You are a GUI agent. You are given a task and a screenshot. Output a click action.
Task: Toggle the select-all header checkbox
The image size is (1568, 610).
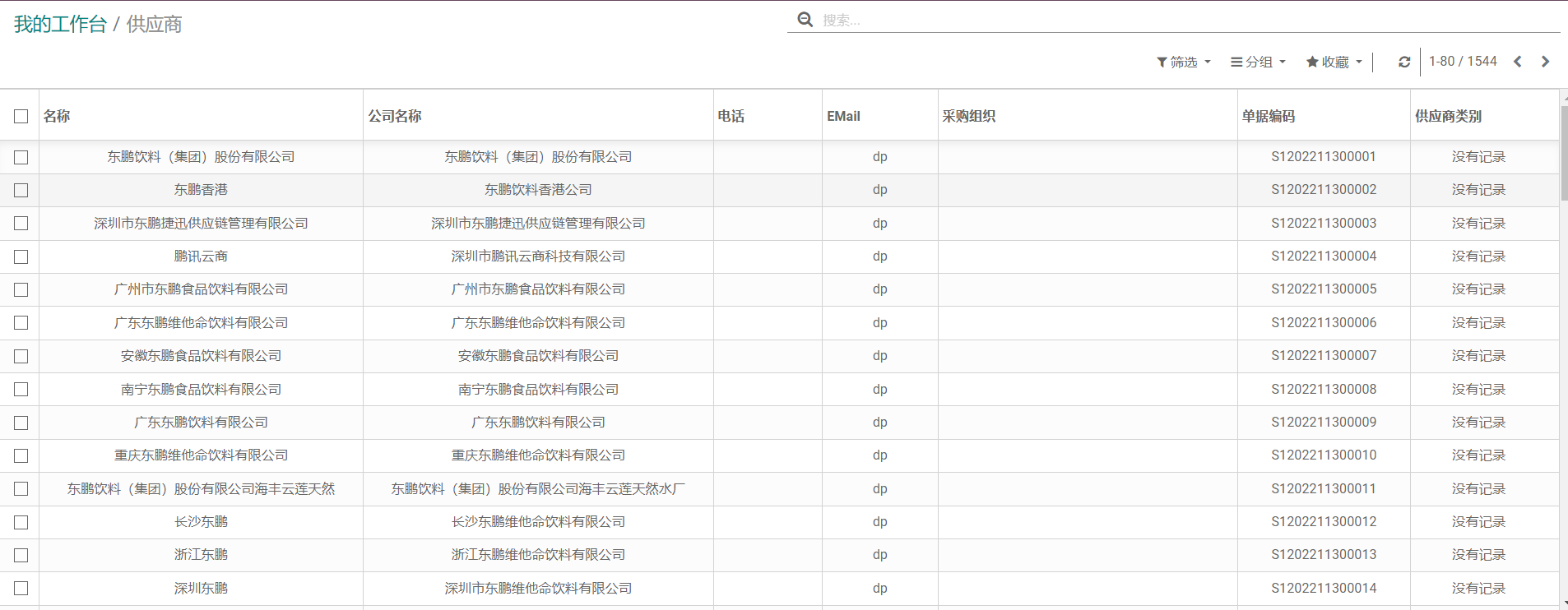click(21, 117)
